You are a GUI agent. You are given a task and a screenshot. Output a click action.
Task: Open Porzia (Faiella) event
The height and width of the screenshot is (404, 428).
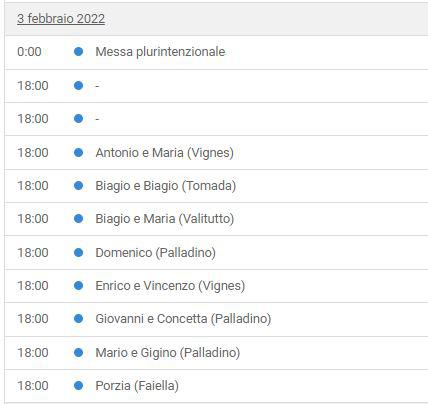[x=137, y=386]
